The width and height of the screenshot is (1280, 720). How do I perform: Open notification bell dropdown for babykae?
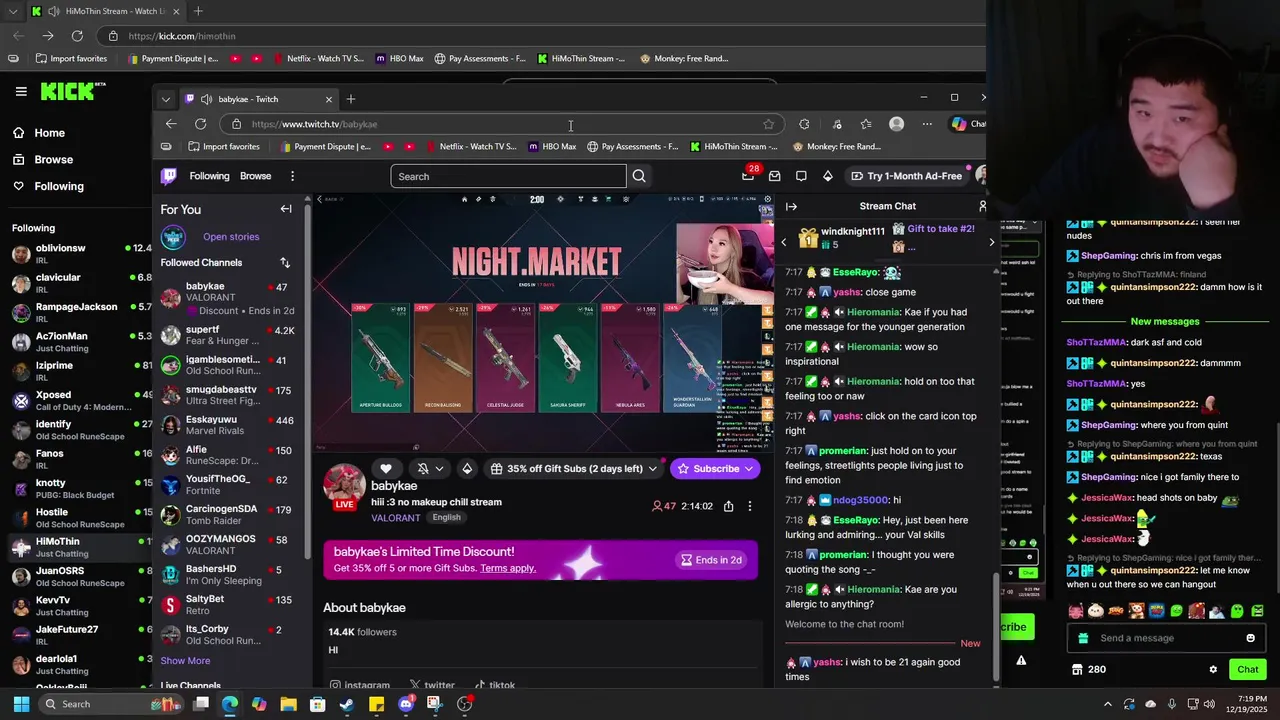pyautogui.click(x=430, y=468)
